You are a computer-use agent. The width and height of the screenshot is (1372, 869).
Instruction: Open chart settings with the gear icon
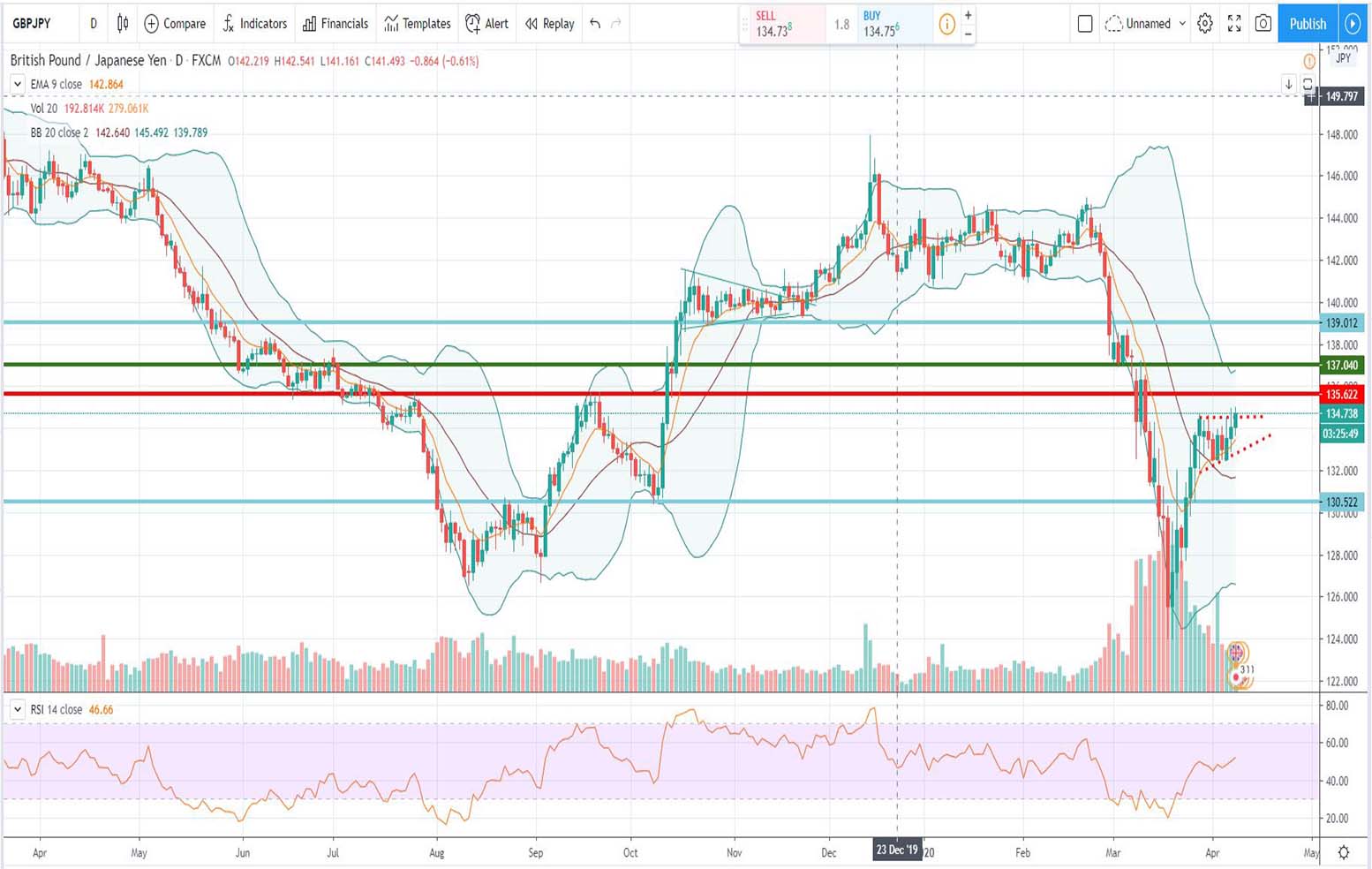pyautogui.click(x=1204, y=24)
